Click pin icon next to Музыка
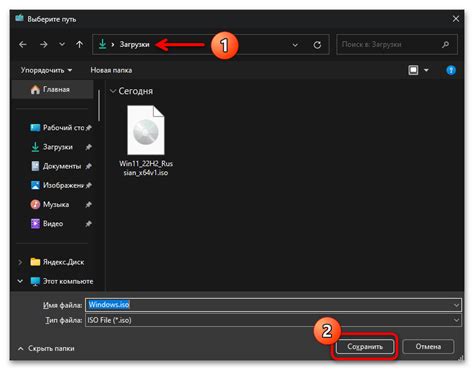The height and width of the screenshot is (370, 474). tap(88, 204)
